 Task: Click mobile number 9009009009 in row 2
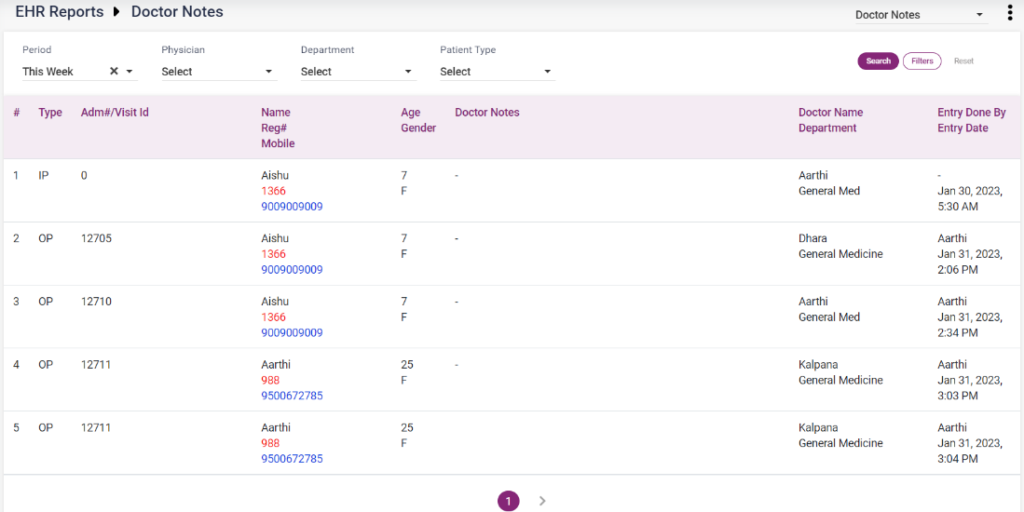click(292, 270)
